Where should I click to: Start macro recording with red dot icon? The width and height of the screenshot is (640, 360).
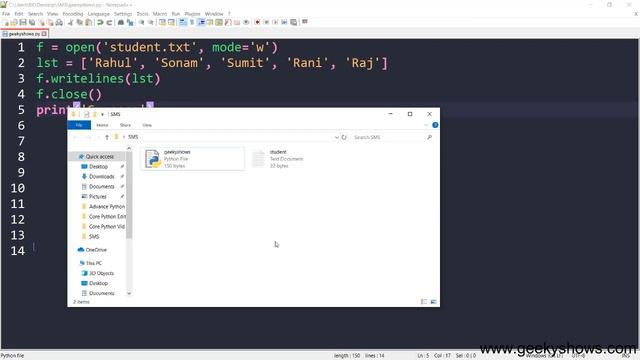257,22
